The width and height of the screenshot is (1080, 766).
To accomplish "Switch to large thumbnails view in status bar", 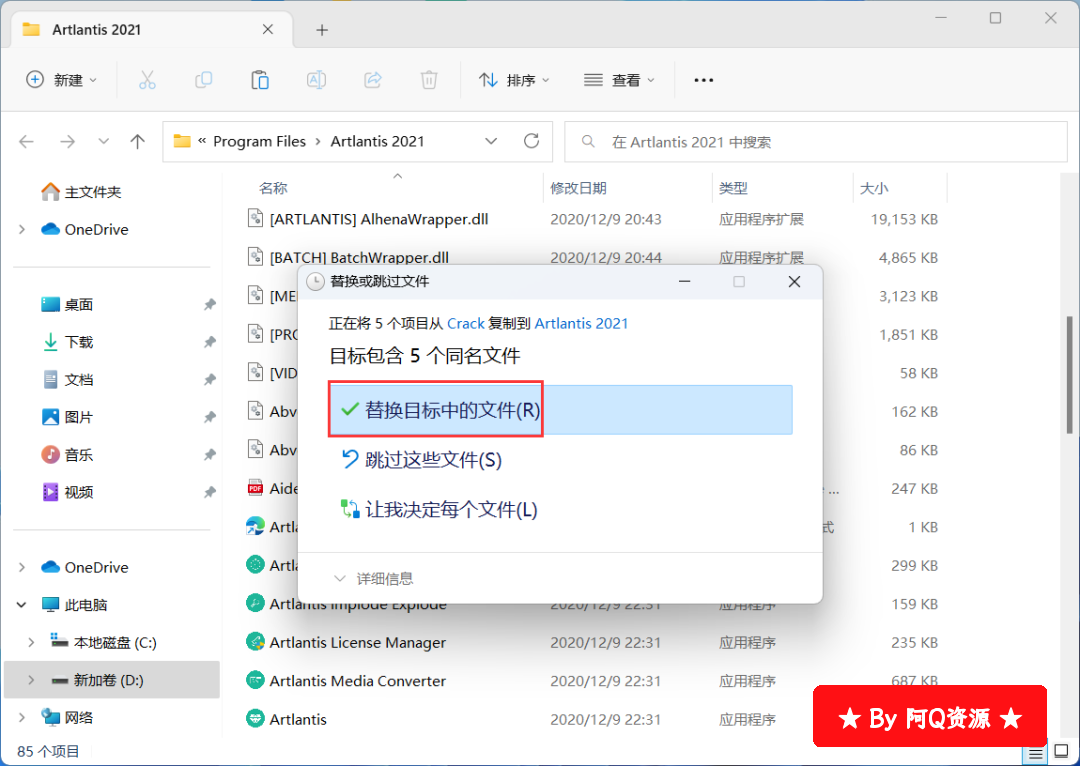I will coord(1061,752).
